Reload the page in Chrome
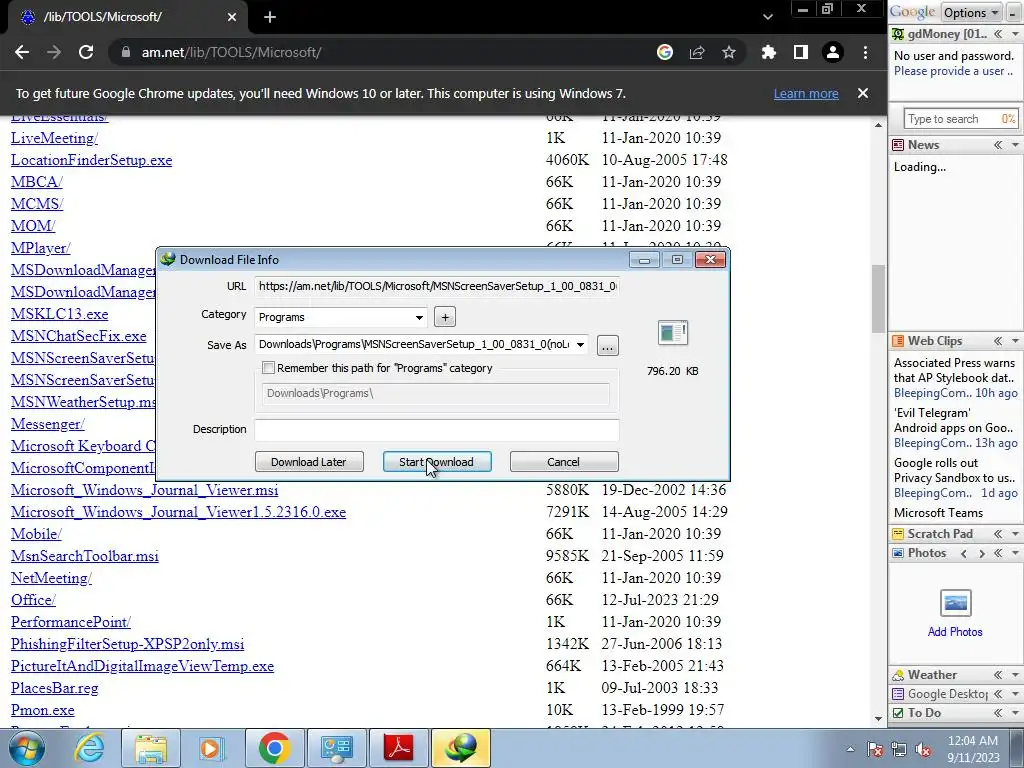This screenshot has width=1024, height=768. coord(86,52)
